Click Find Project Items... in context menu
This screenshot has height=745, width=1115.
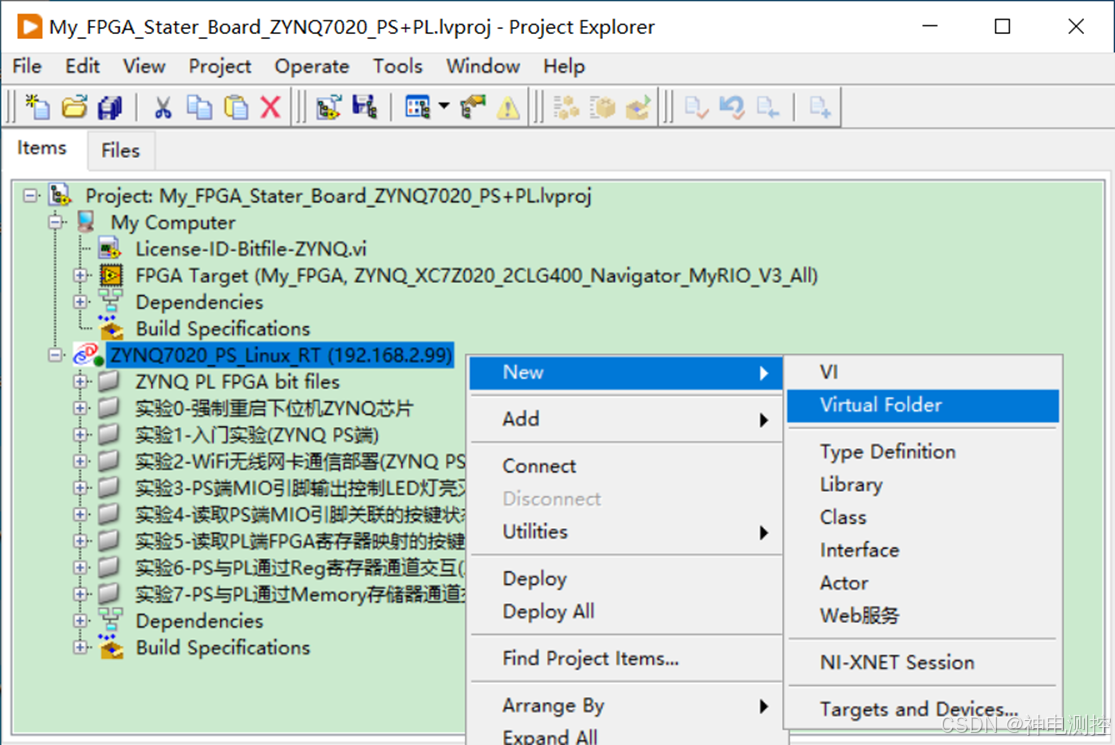pos(625,658)
